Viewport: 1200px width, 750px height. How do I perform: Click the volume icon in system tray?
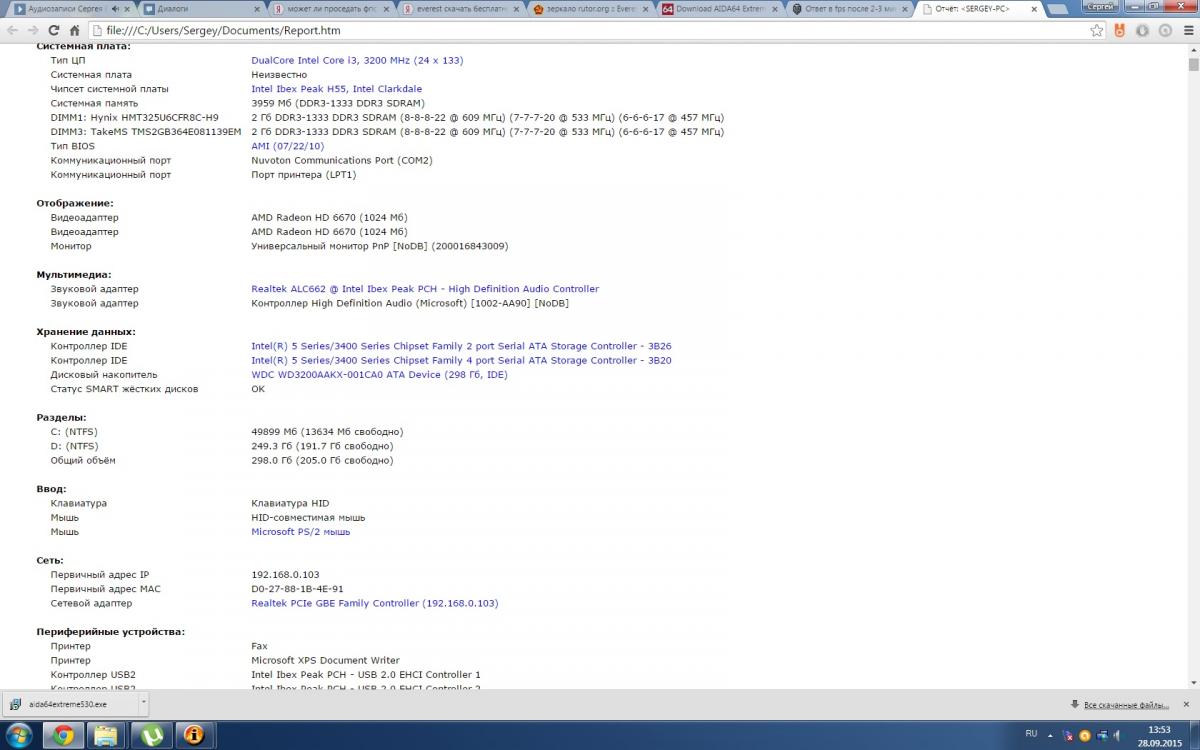click(x=1116, y=735)
